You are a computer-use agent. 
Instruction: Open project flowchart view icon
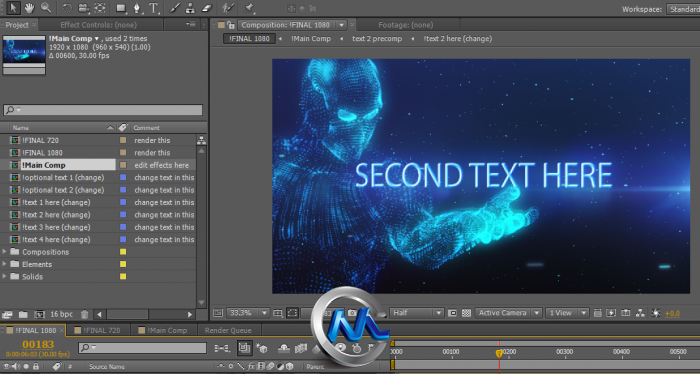[x=201, y=140]
